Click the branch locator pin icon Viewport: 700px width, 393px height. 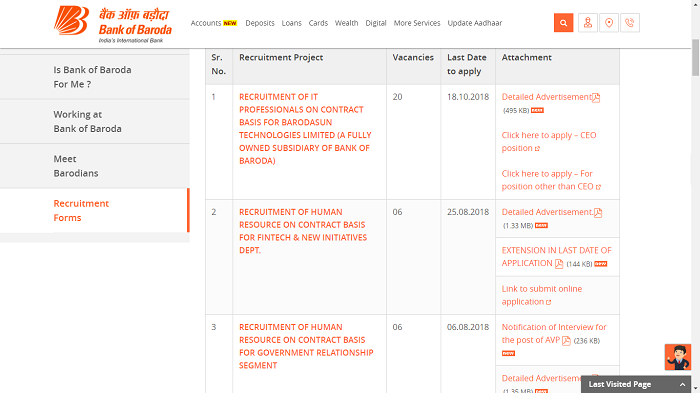609,23
